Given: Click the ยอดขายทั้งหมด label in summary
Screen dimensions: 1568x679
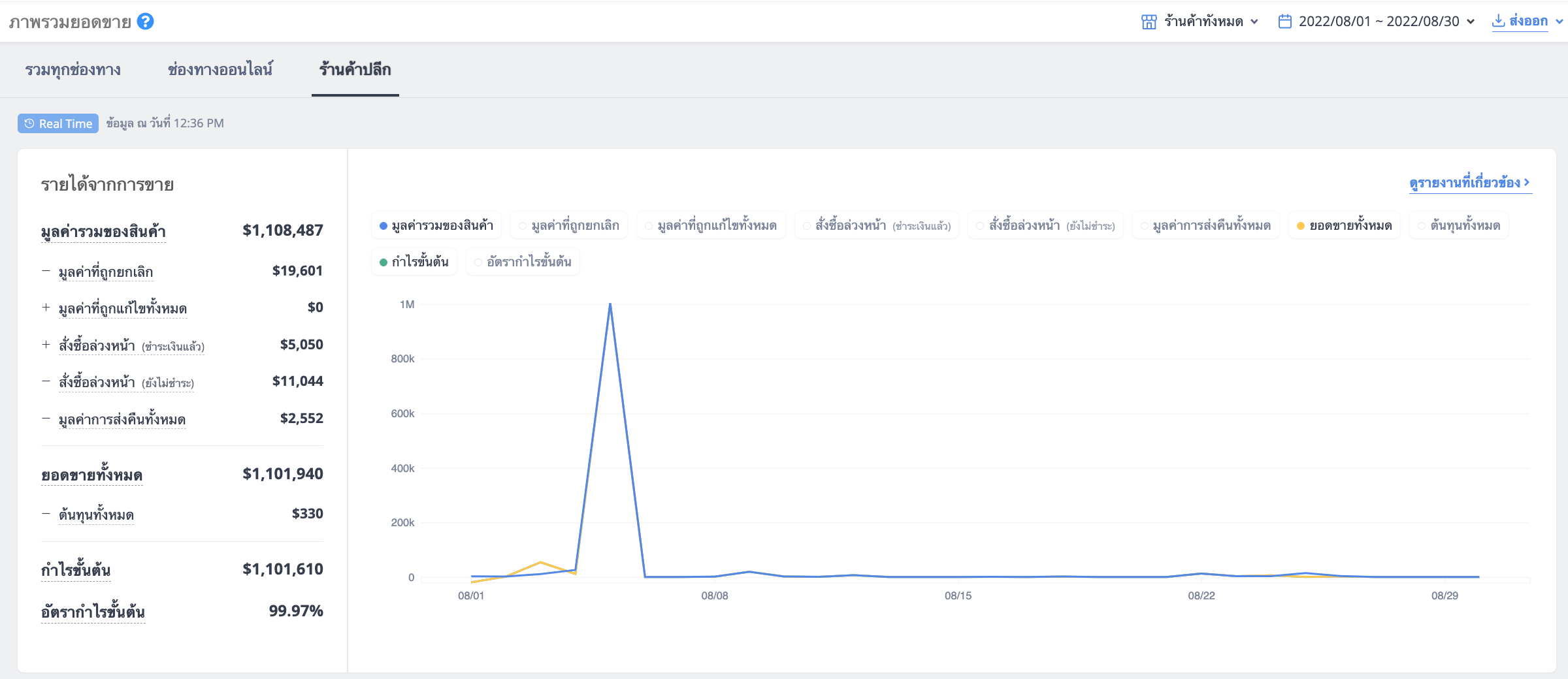Looking at the screenshot, I should tap(91, 475).
